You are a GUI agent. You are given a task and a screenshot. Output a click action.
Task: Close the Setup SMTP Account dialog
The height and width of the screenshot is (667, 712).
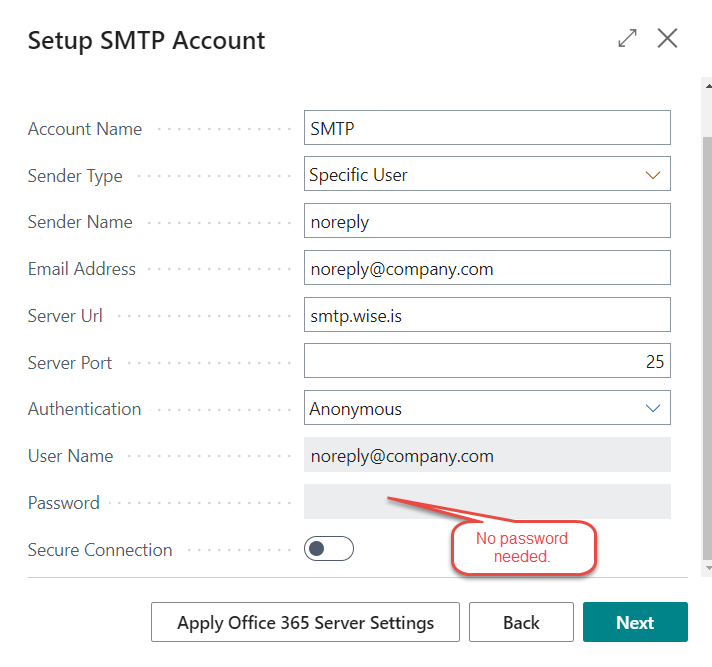(667, 38)
